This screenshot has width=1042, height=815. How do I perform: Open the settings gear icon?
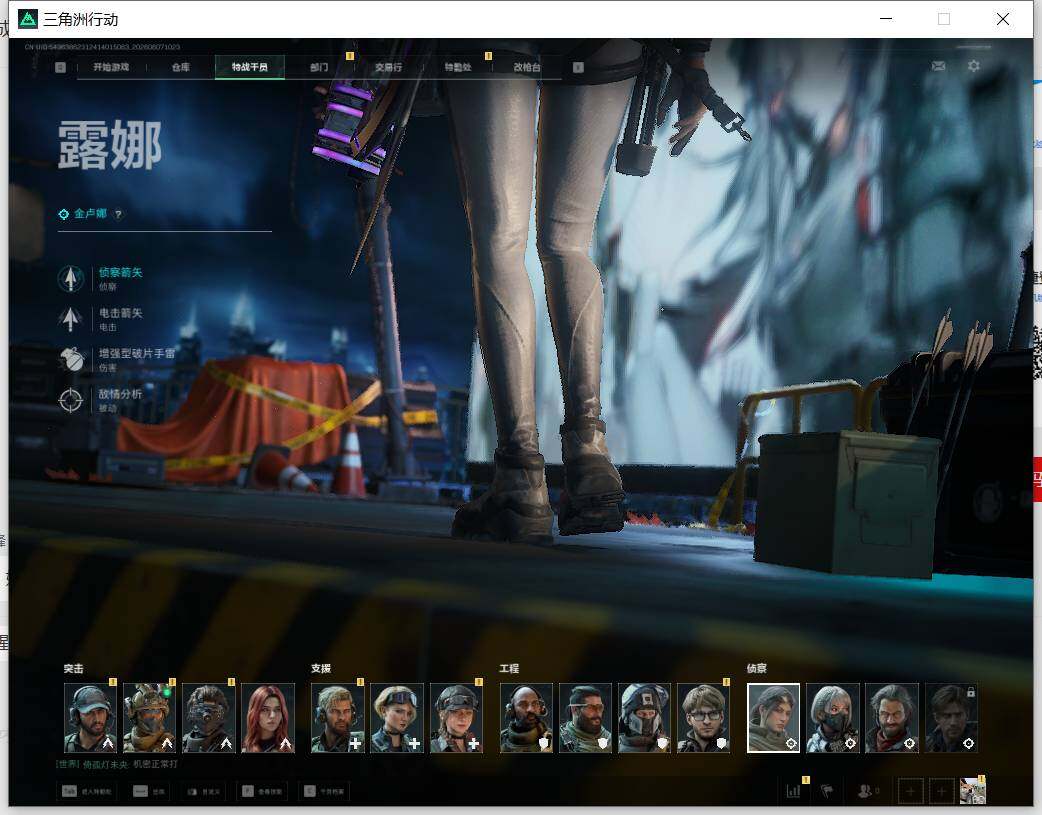(974, 66)
